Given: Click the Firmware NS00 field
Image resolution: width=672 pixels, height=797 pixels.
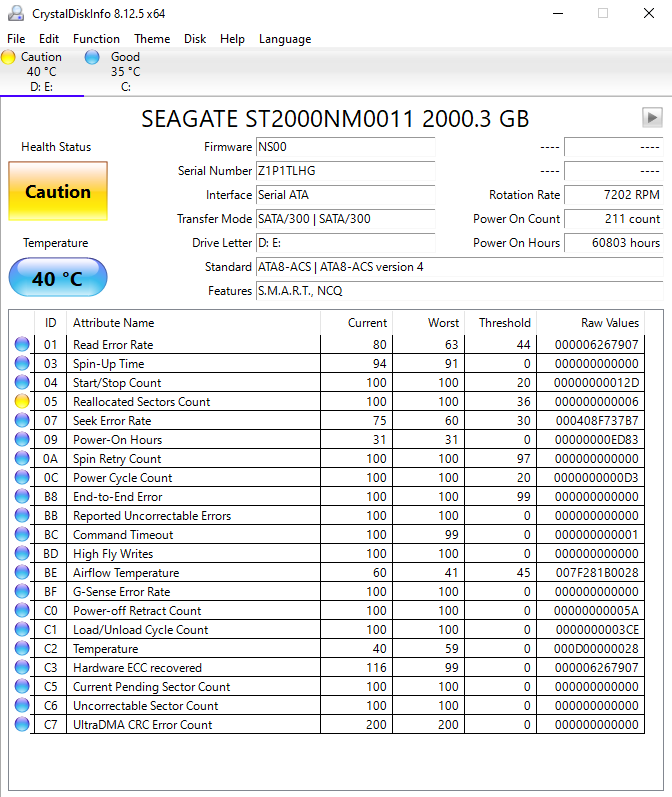Looking at the screenshot, I should (345, 147).
